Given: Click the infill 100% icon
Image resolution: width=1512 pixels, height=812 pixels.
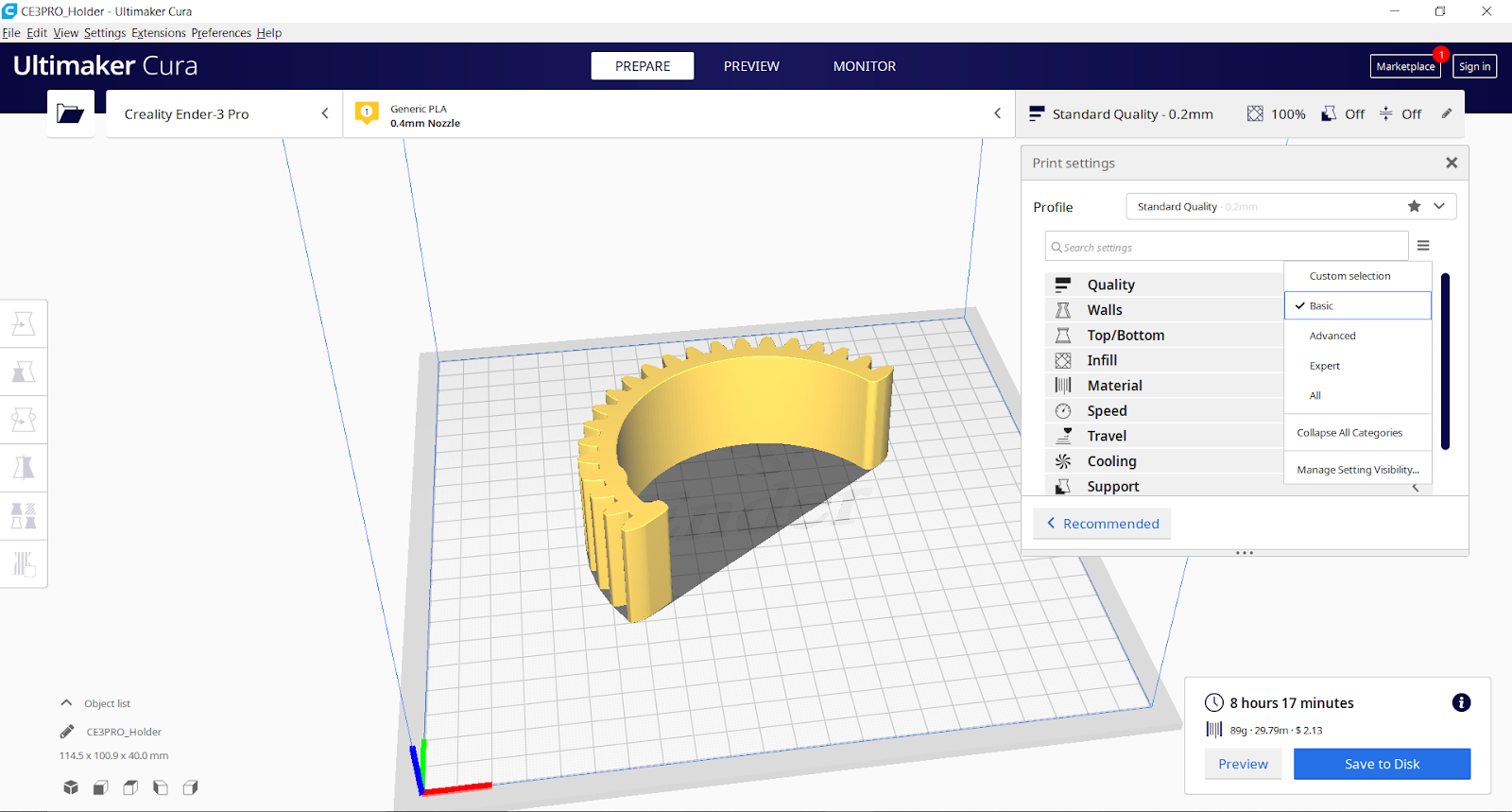Looking at the screenshot, I should [1255, 113].
